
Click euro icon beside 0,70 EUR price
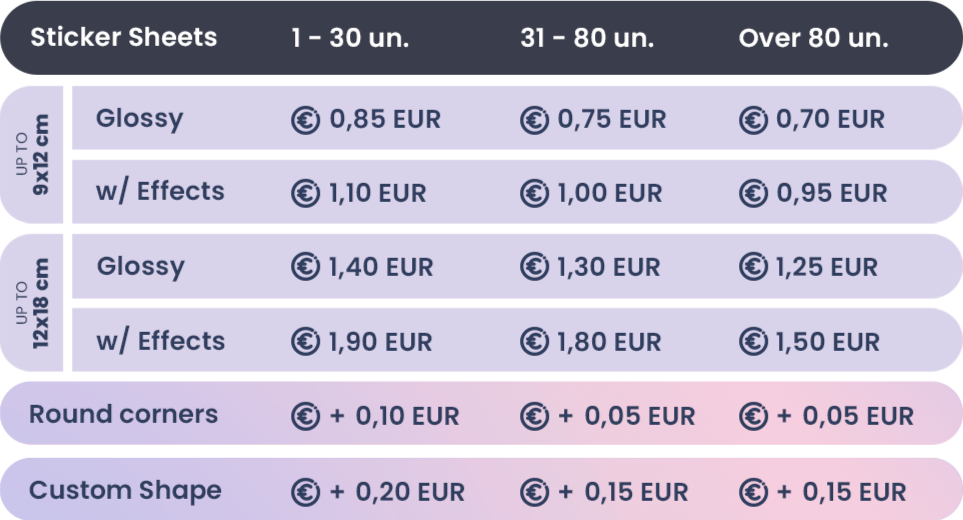tap(753, 120)
